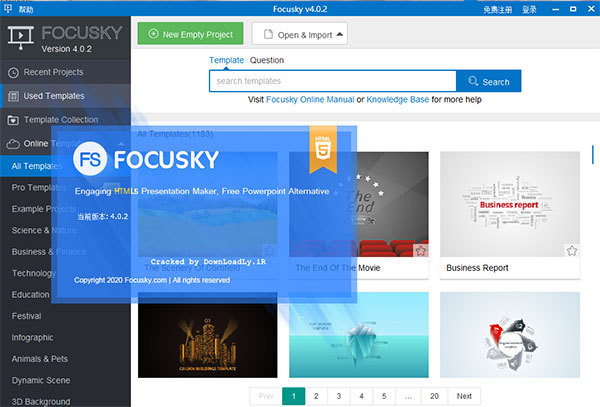Click the 登录 login link

529,10
